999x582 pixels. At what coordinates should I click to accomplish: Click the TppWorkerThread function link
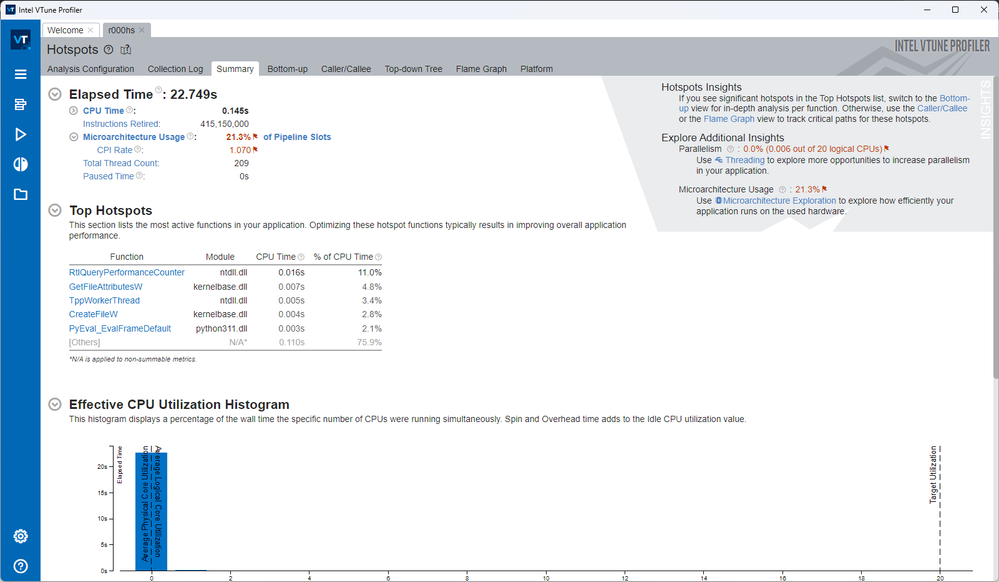(x=104, y=300)
